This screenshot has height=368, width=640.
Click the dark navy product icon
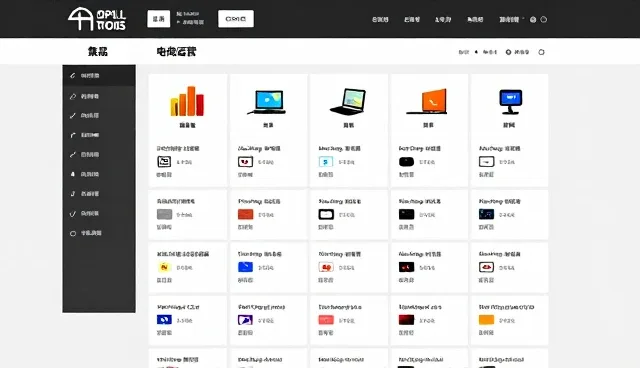[487, 214]
